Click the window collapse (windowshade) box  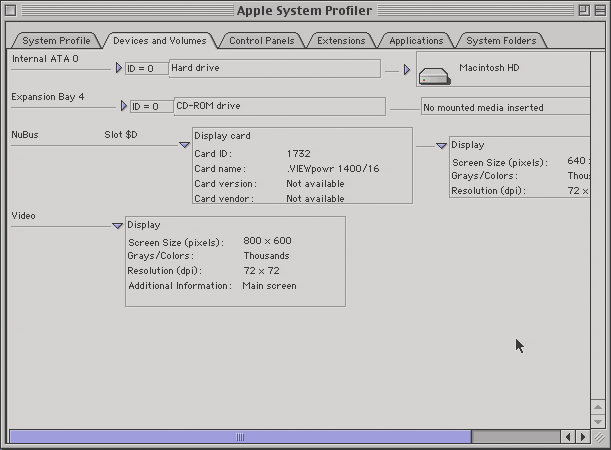tap(600, 11)
